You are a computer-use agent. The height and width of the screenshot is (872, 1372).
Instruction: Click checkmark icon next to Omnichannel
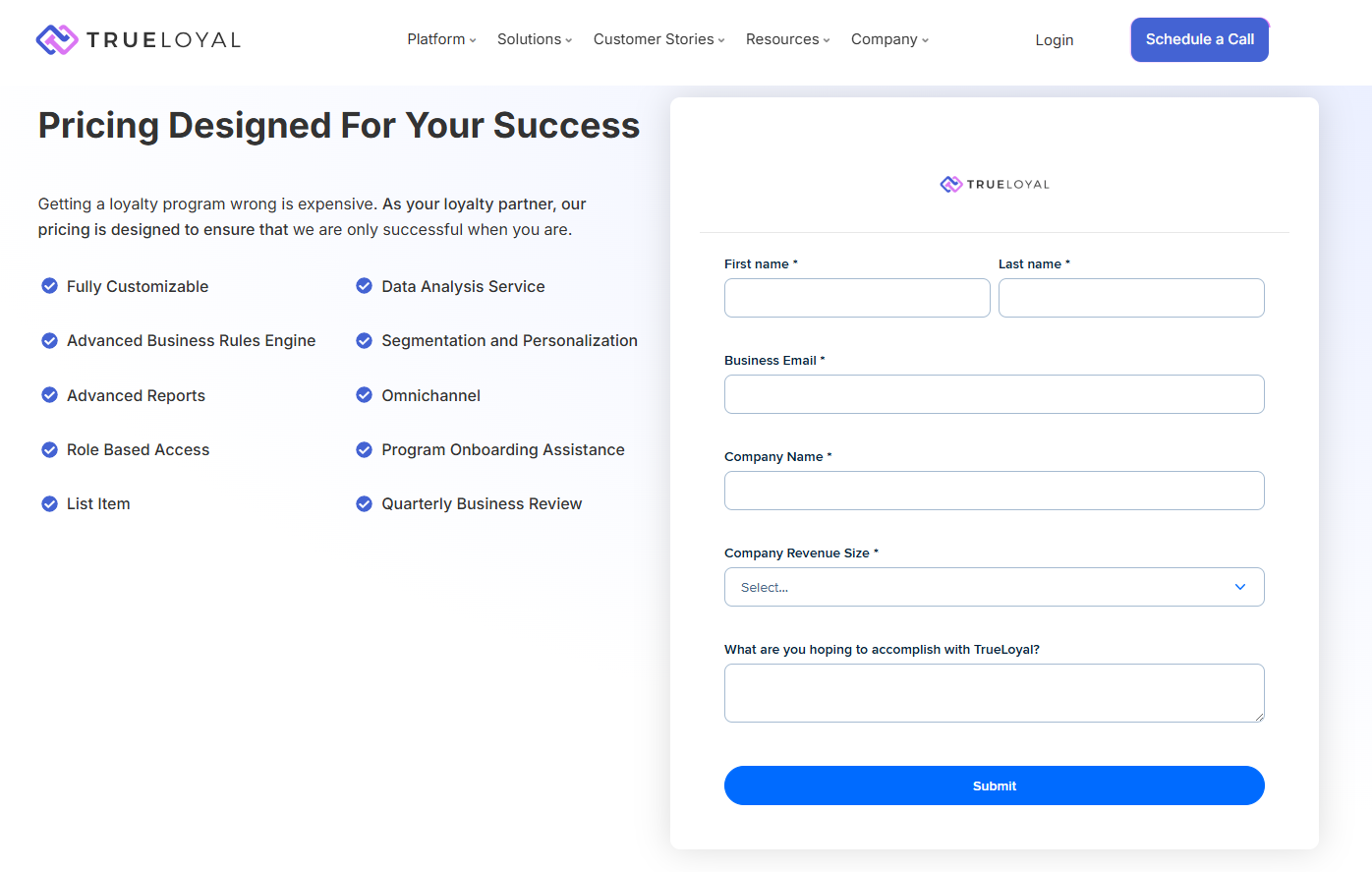[364, 395]
